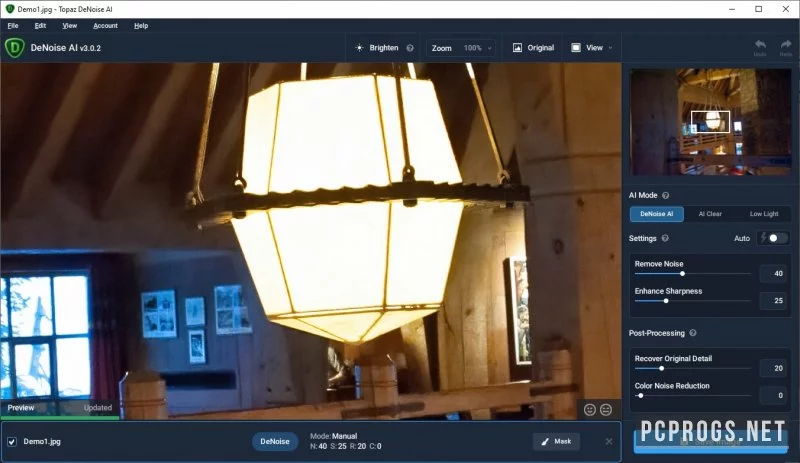Image resolution: width=800 pixels, height=463 pixels.
Task: Click the Color Noise Reduction value field 0
Action: click(772, 395)
